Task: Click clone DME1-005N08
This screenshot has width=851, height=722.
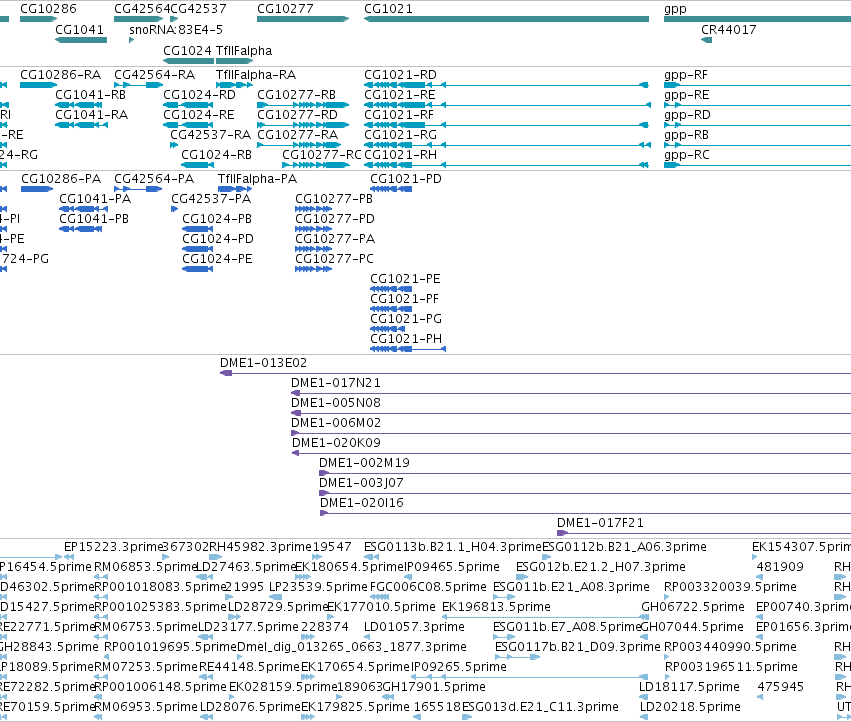Action: coord(335,403)
